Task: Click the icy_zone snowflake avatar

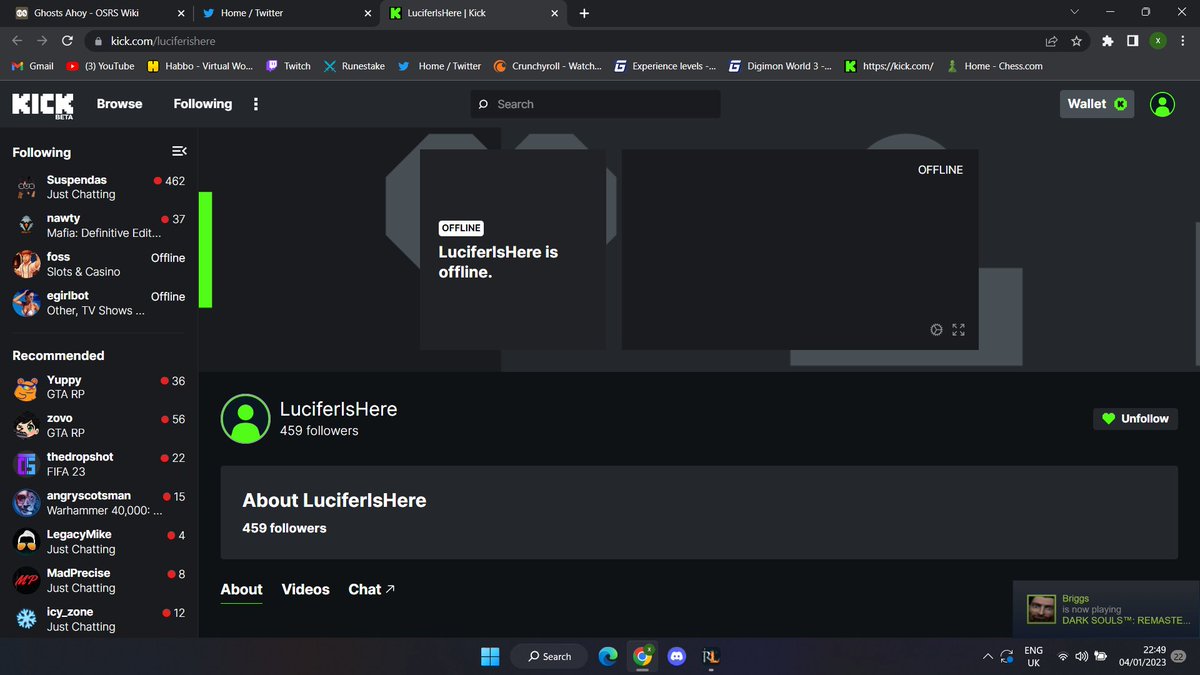Action: (27, 619)
